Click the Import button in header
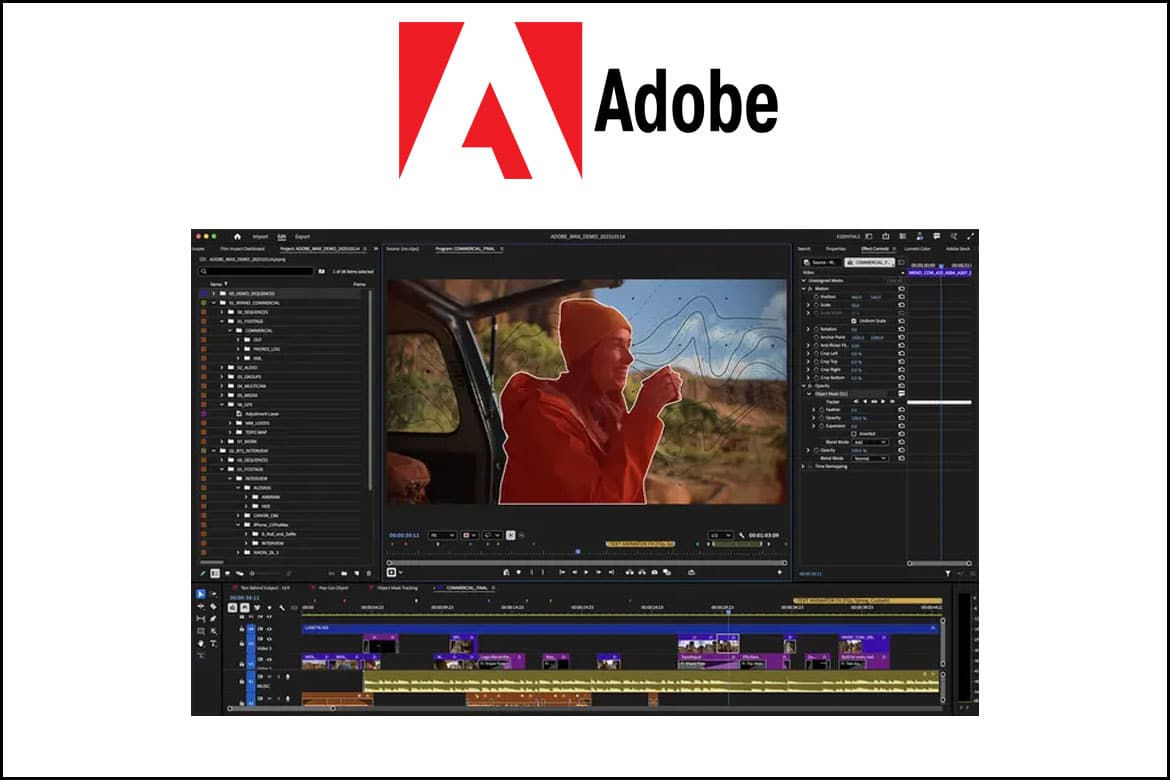 pyautogui.click(x=260, y=237)
